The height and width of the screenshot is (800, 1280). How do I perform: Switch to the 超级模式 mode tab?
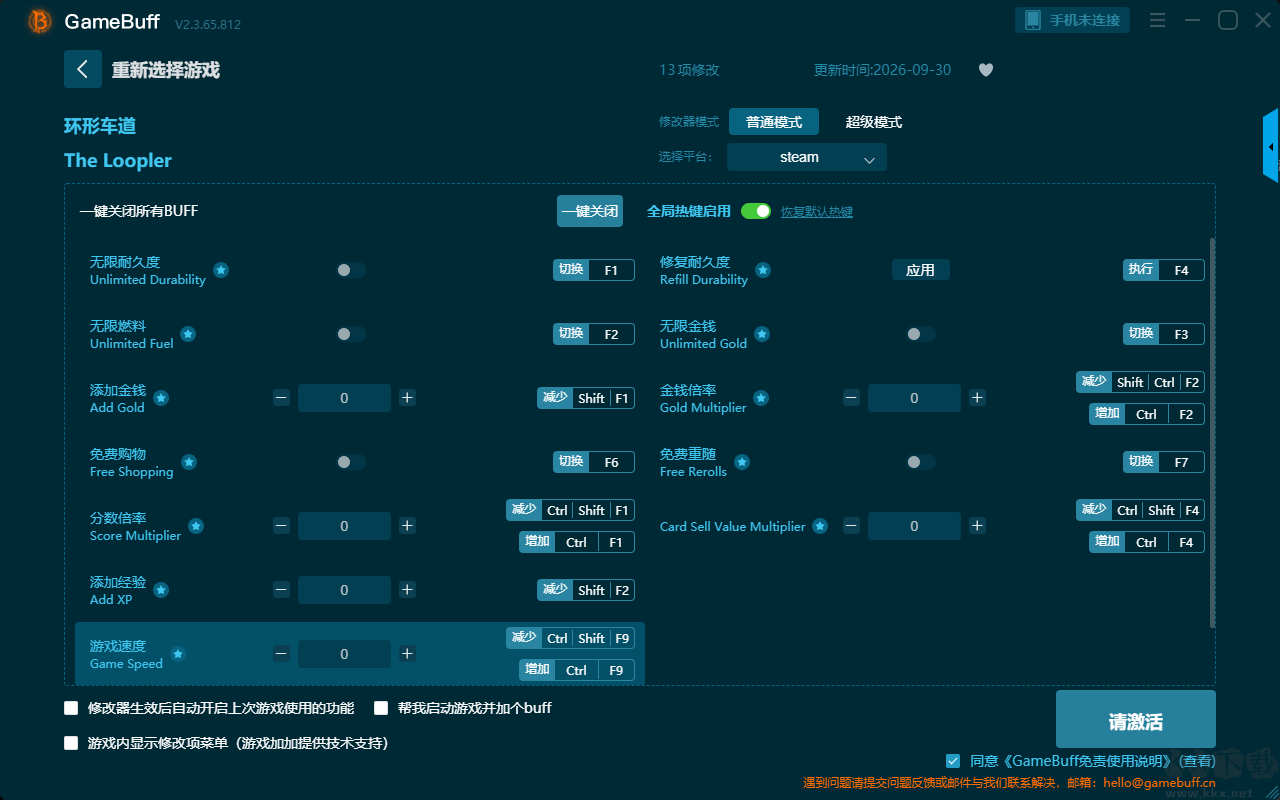pyautogui.click(x=874, y=122)
